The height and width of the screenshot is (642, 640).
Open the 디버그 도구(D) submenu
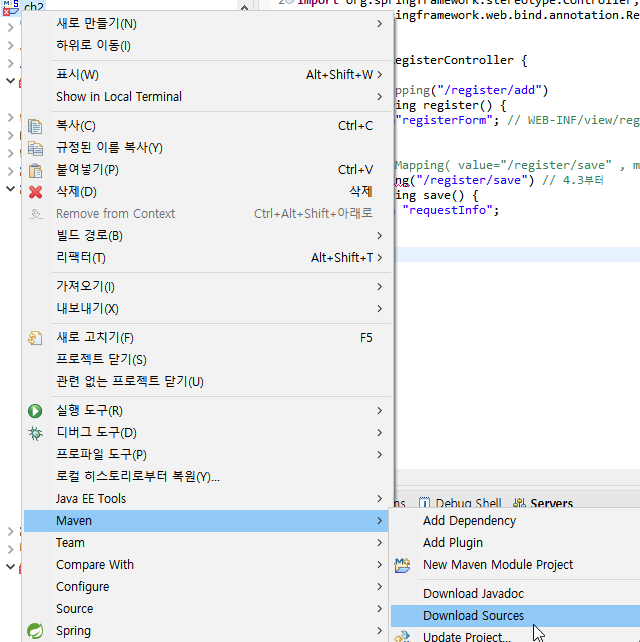(x=206, y=433)
